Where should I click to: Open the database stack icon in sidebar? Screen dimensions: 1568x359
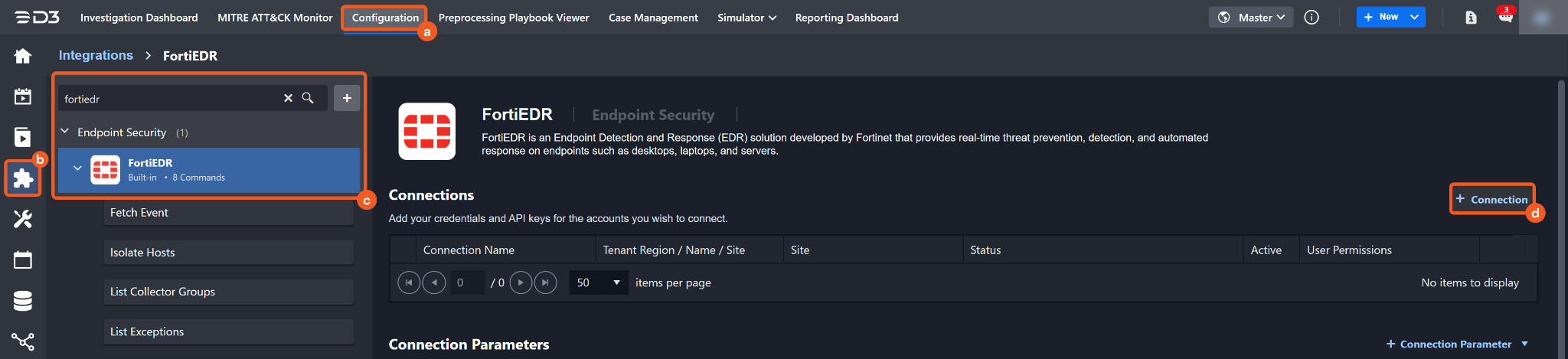[23, 301]
